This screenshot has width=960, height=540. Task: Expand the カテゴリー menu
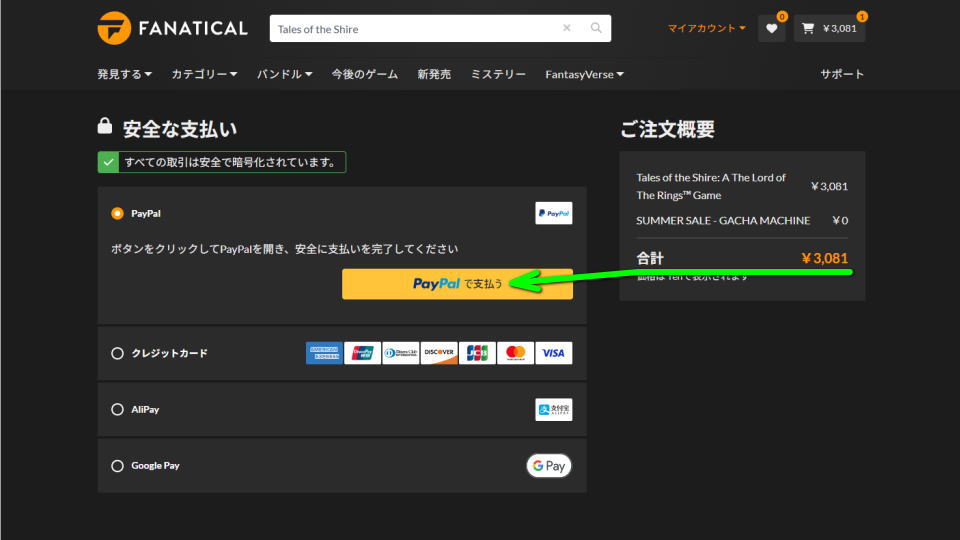204,74
